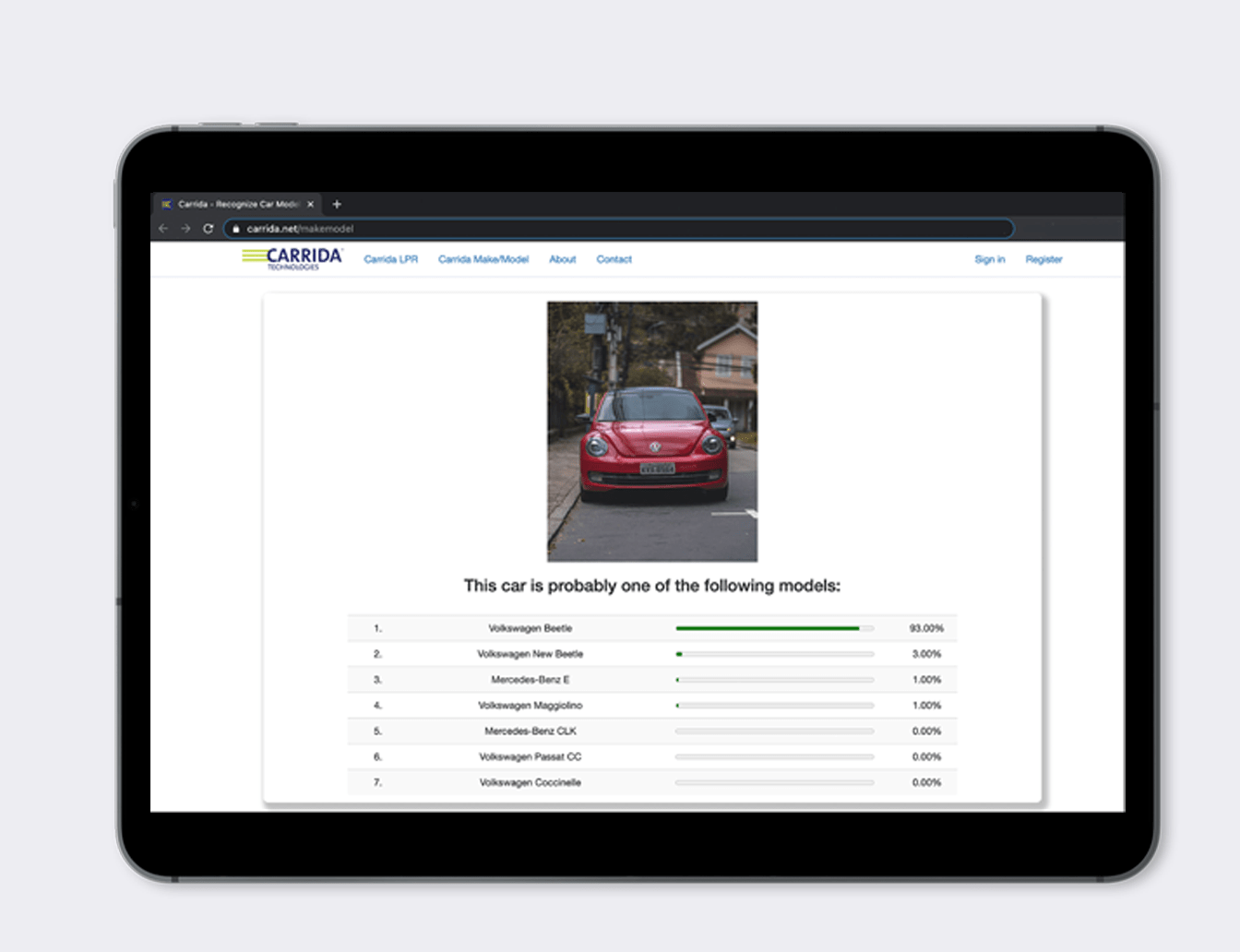Select the "Volkswagen Coccinelle" model name

tap(531, 783)
